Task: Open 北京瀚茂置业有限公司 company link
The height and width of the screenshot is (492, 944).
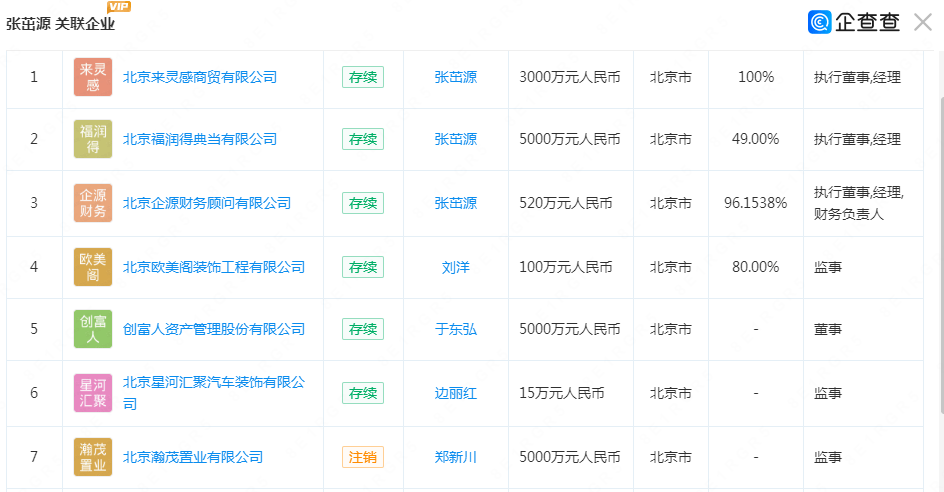Action: pyautogui.click(x=193, y=457)
